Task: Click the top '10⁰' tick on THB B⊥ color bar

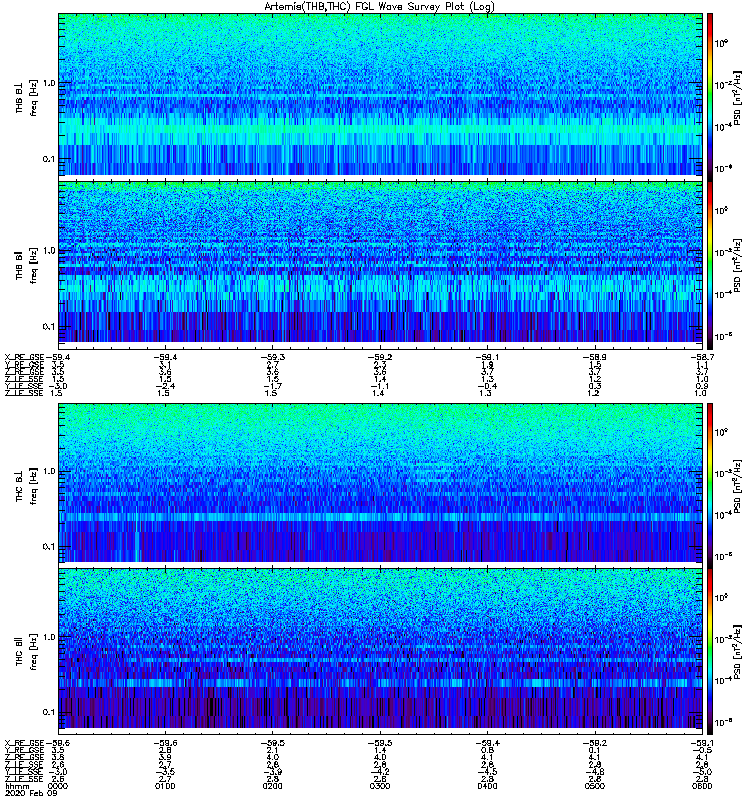Action: (720, 44)
